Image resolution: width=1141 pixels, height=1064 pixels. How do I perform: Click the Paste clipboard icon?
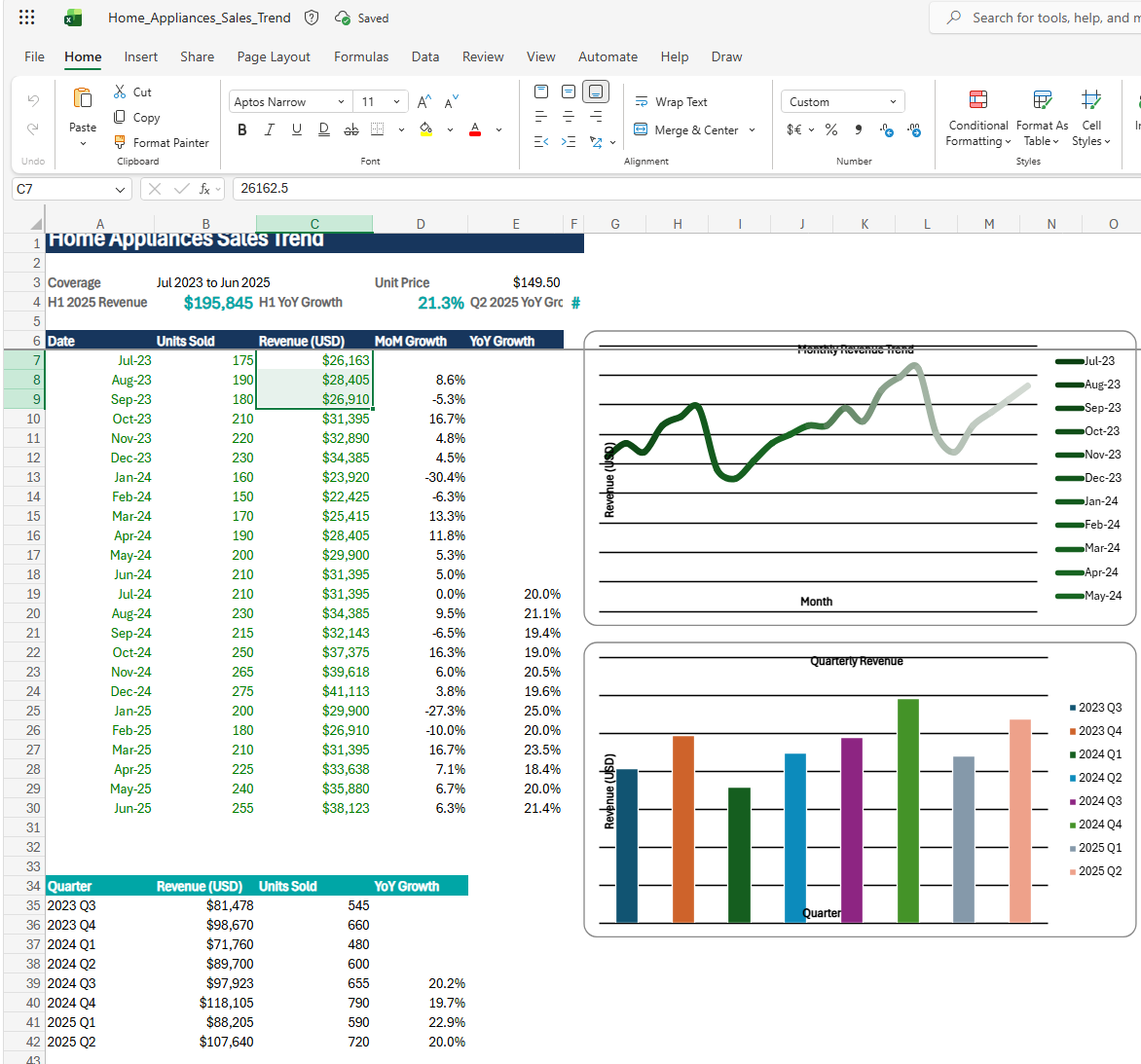82,98
